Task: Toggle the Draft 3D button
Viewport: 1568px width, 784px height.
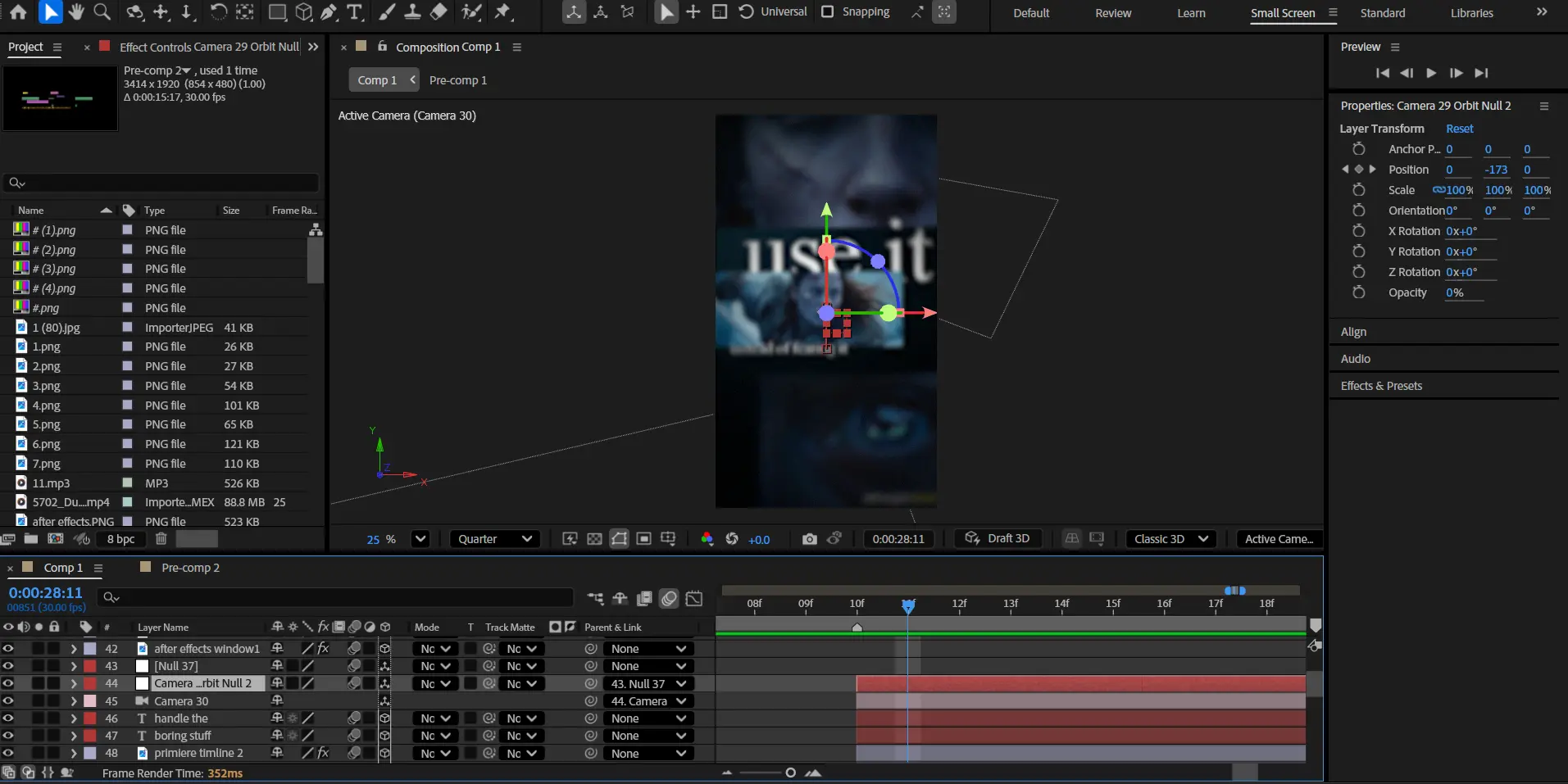Action: (998, 538)
